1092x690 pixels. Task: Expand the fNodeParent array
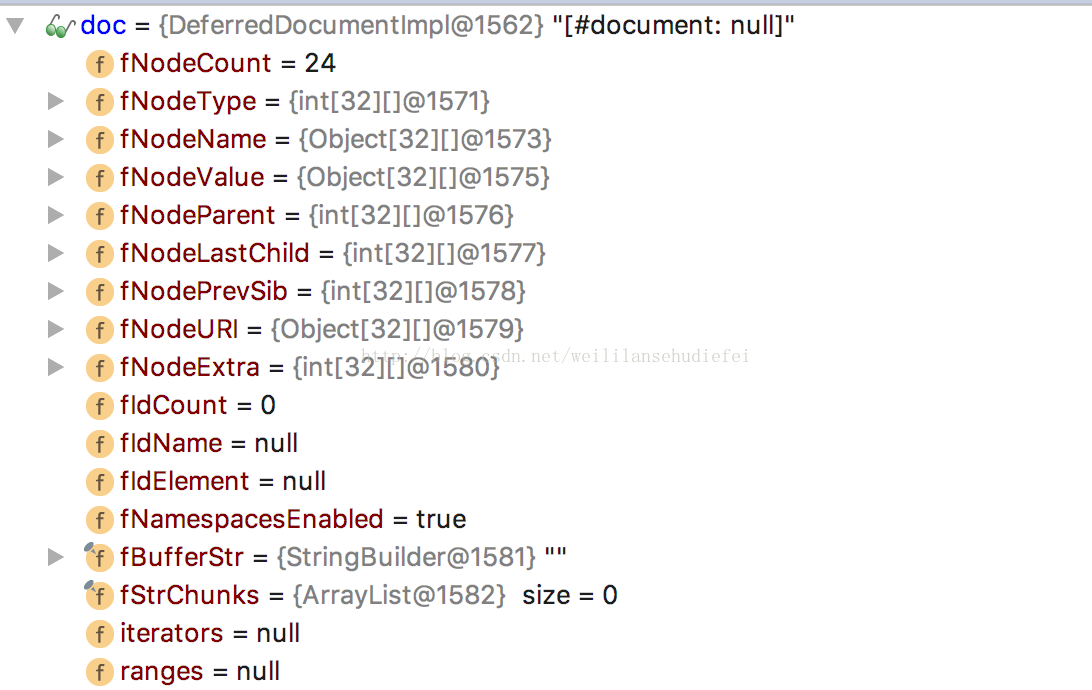(56, 215)
